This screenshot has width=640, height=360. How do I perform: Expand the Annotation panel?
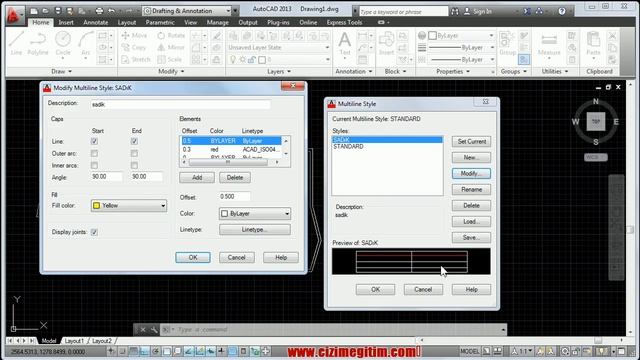[x=353, y=71]
